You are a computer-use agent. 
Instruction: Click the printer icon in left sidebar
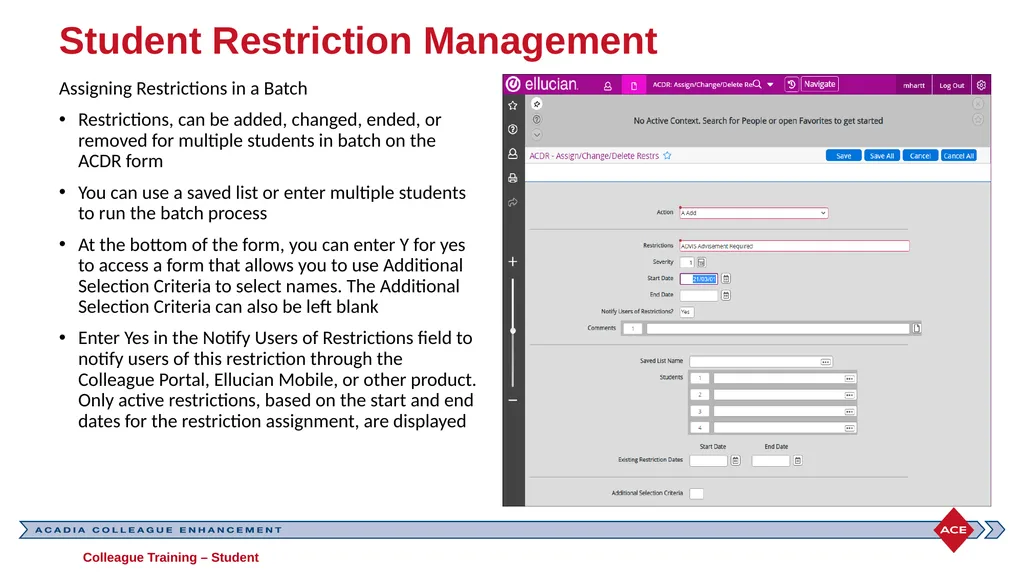coord(513,178)
